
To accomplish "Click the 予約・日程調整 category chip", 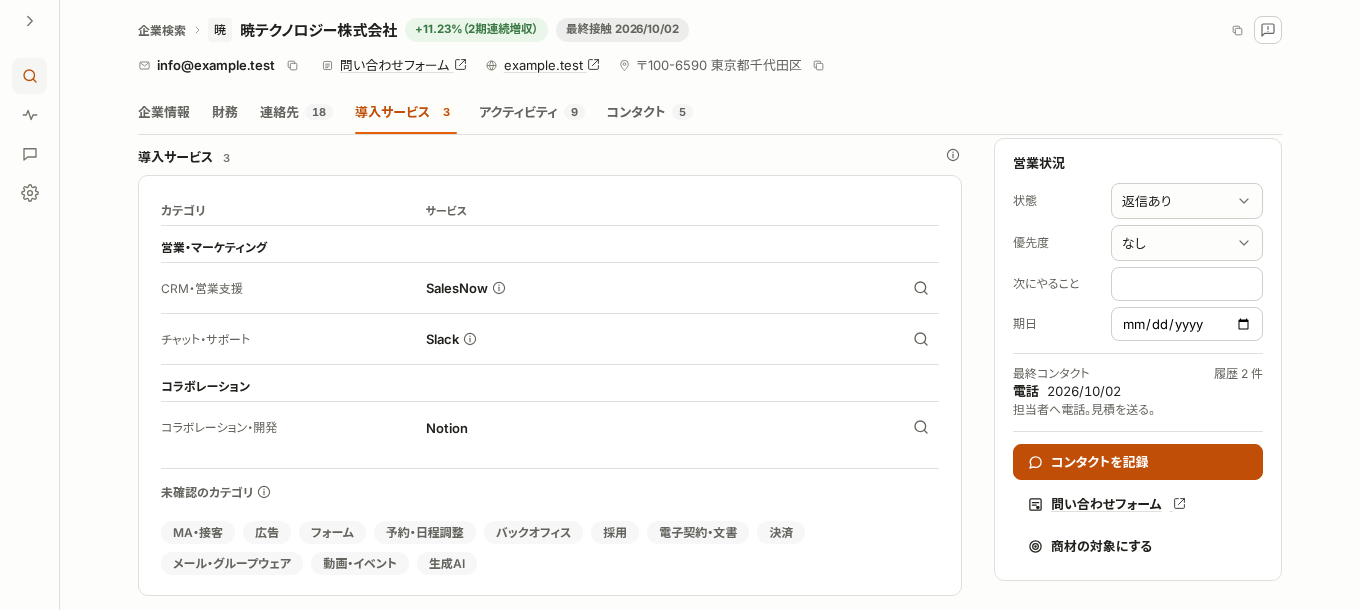I will [x=425, y=533].
